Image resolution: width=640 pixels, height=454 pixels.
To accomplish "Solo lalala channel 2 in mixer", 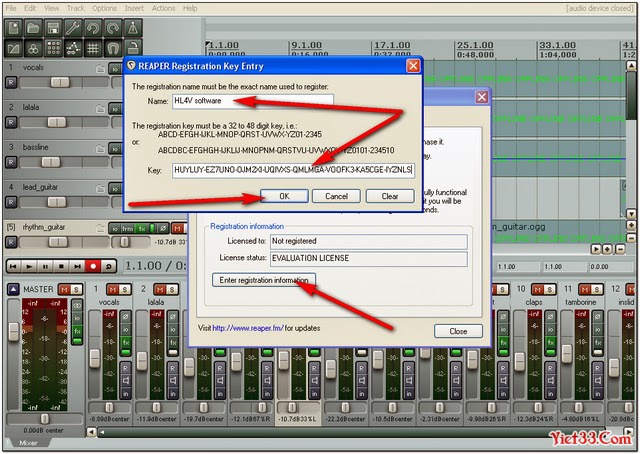I will [172, 290].
